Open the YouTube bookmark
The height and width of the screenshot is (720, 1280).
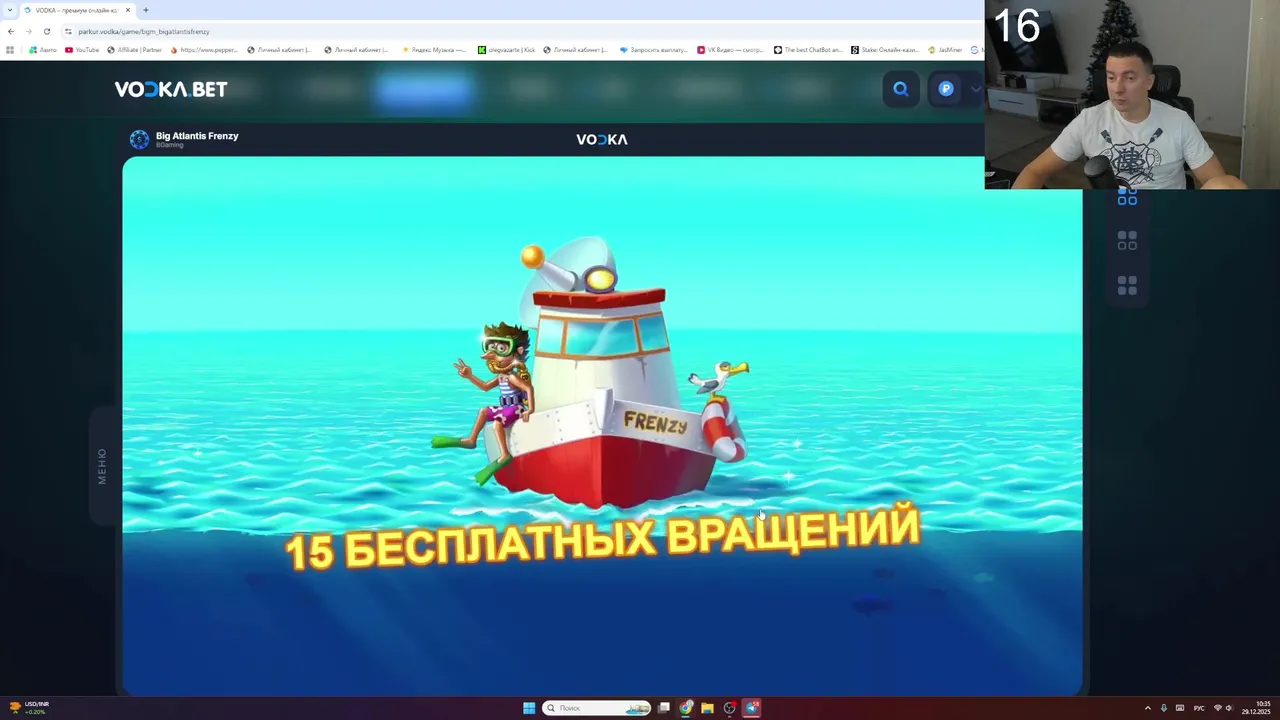tap(82, 50)
